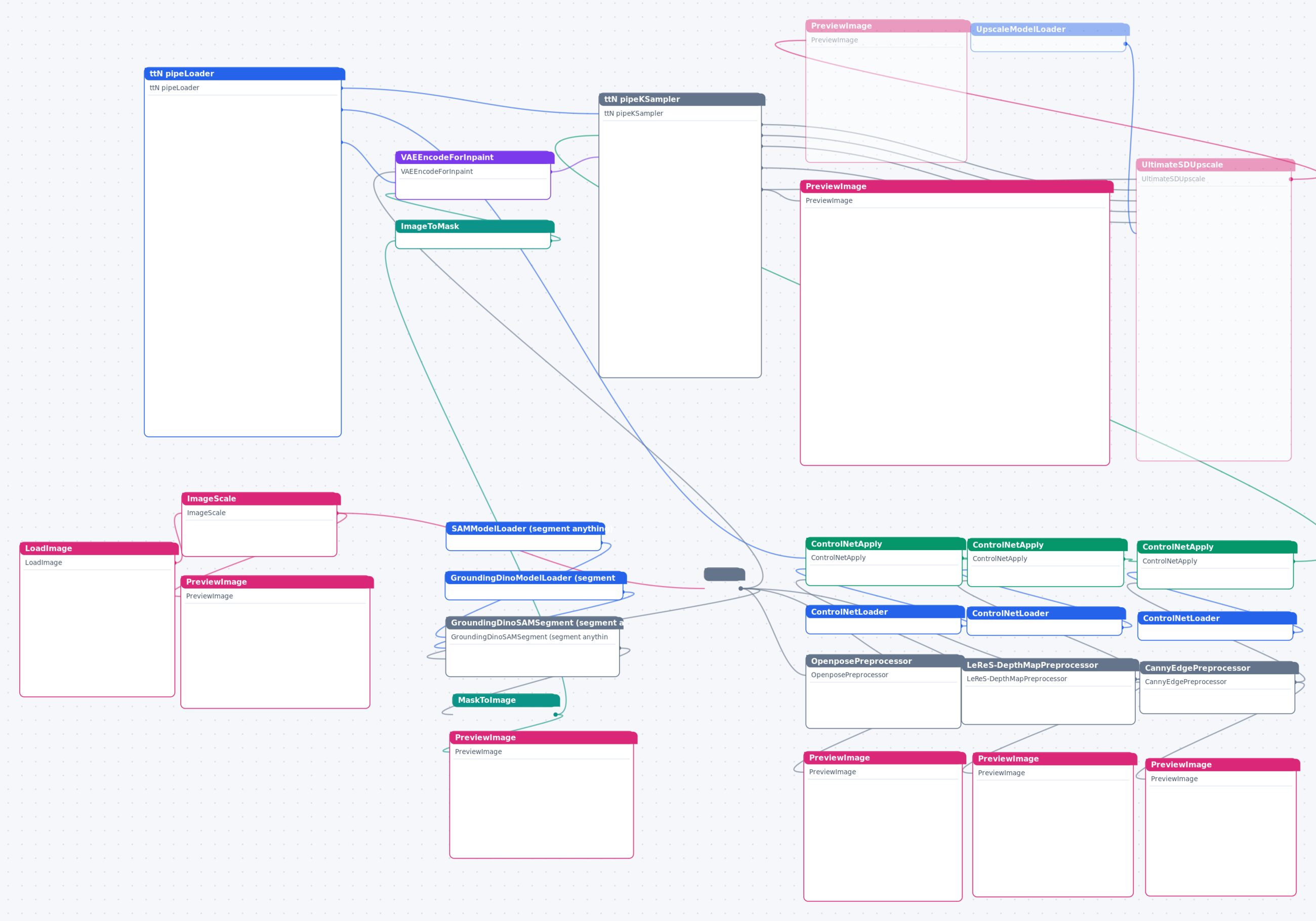Image resolution: width=1316 pixels, height=921 pixels.
Task: Select the large PreviewImage node beside pipeKSampler
Action: [x=955, y=323]
